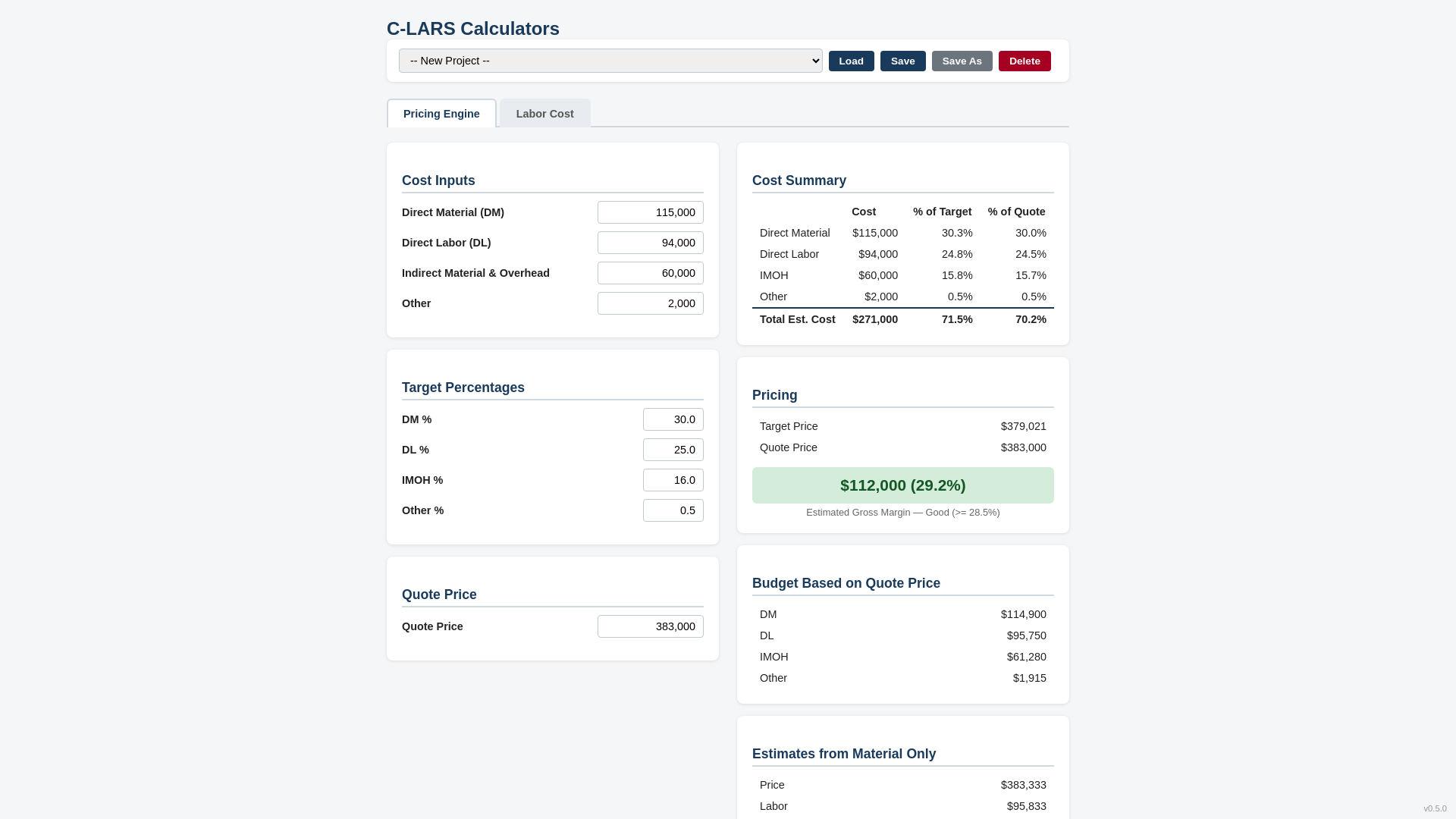Click the IMOH 15.7% of Quote cell
1456x819 pixels.
pyautogui.click(x=1031, y=275)
